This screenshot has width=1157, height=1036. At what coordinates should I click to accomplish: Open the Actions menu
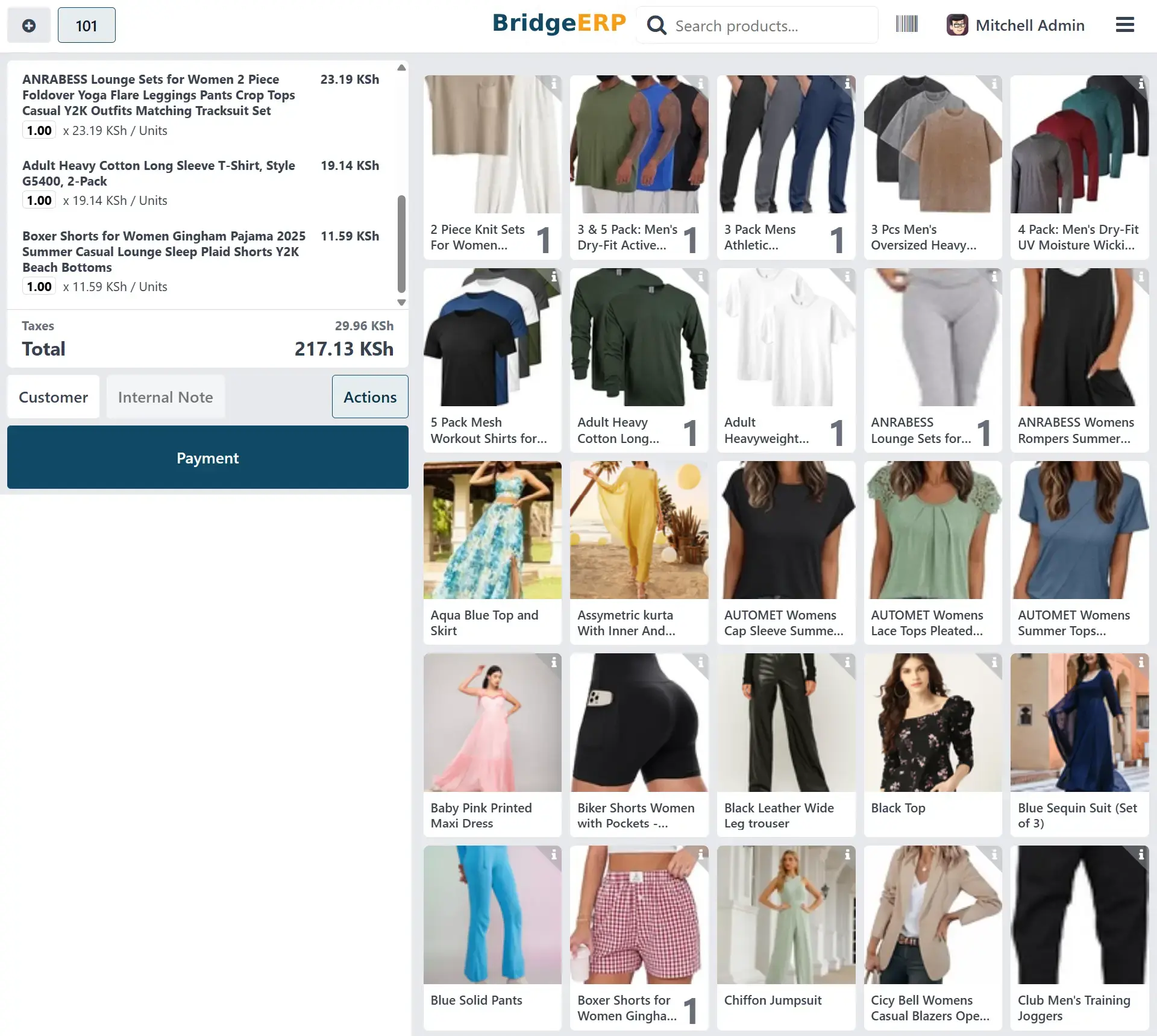[x=369, y=397]
